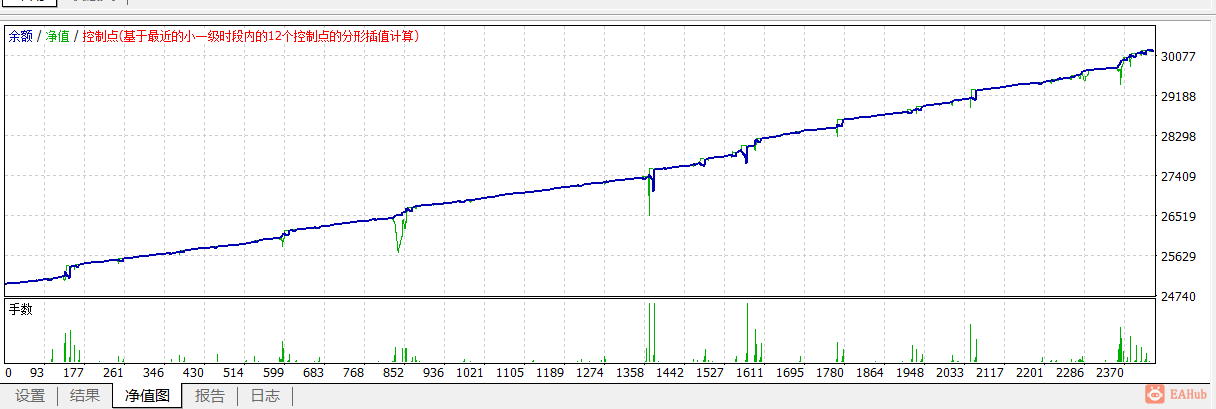Click the 1780 trade-number label
The image size is (1216, 409).
pyautogui.click(x=830, y=372)
